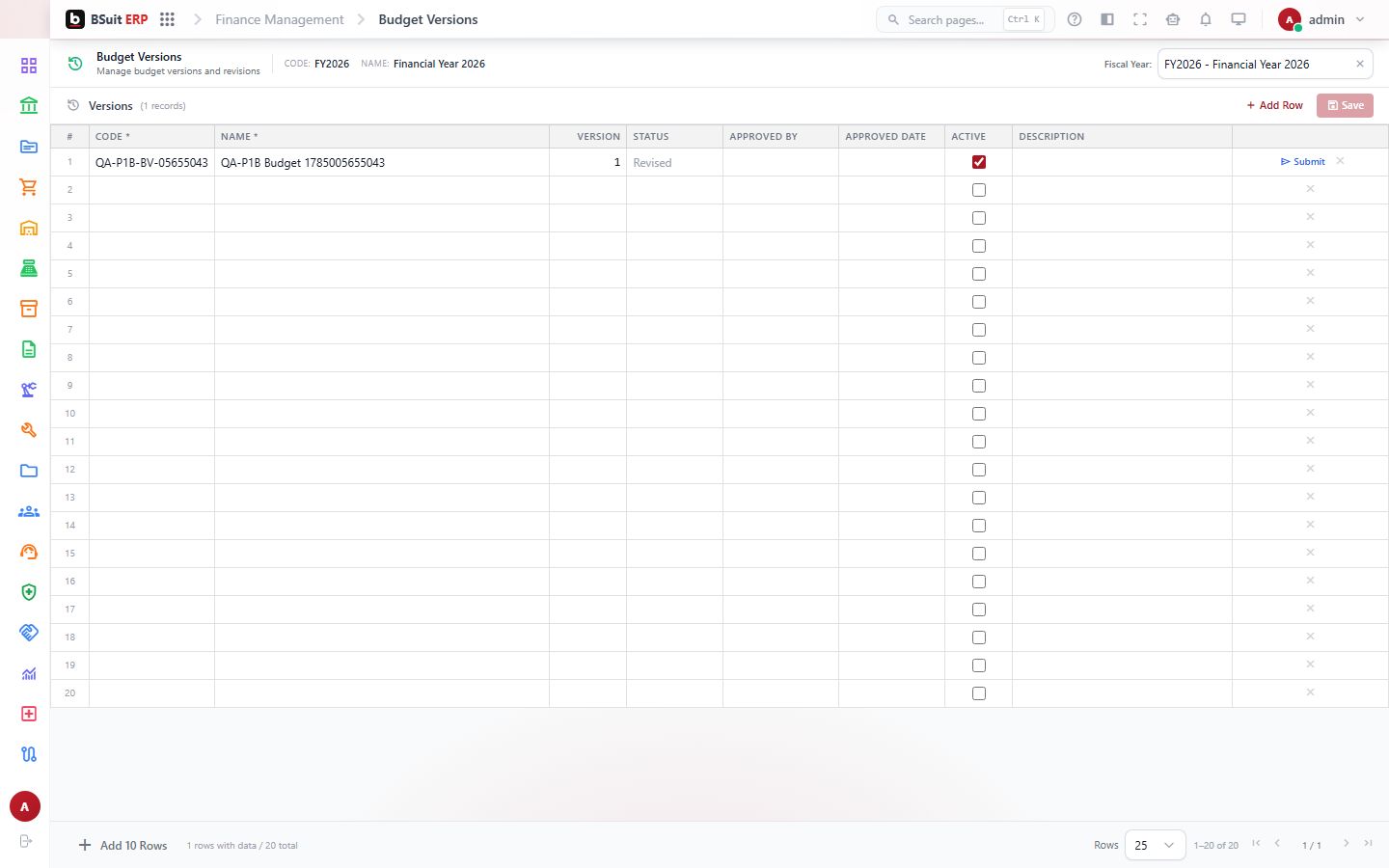Click the Budget Versions breadcrumb
The width and height of the screenshot is (1389, 868).
(x=428, y=19)
